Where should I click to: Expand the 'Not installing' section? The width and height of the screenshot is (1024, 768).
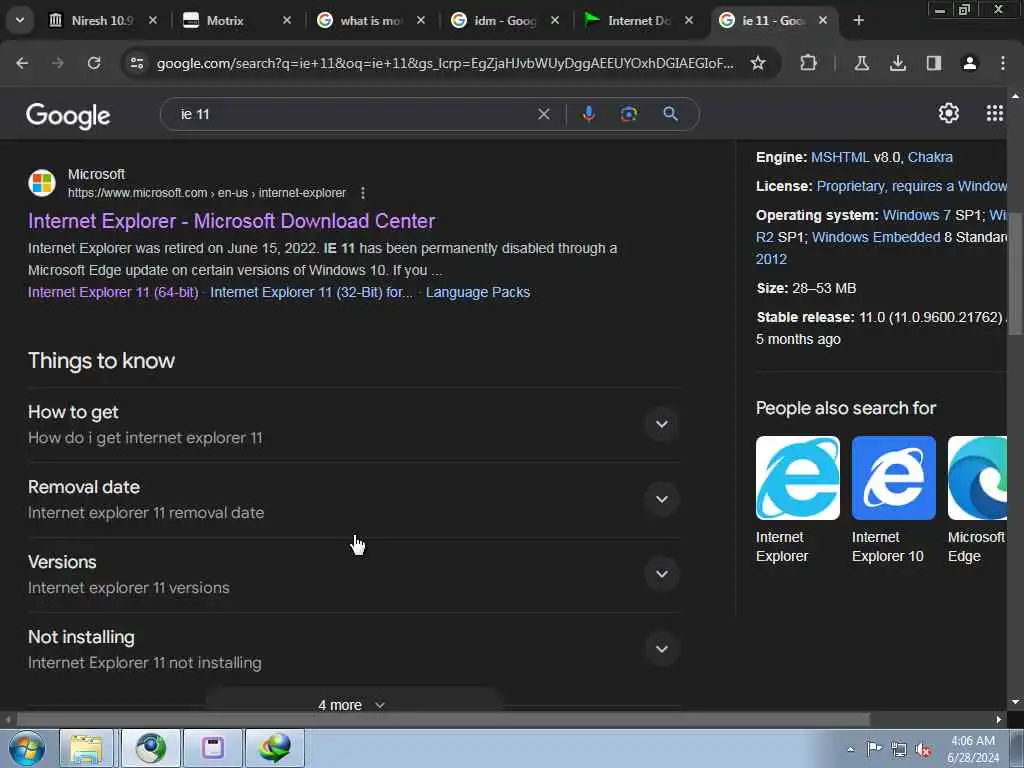tap(354, 649)
